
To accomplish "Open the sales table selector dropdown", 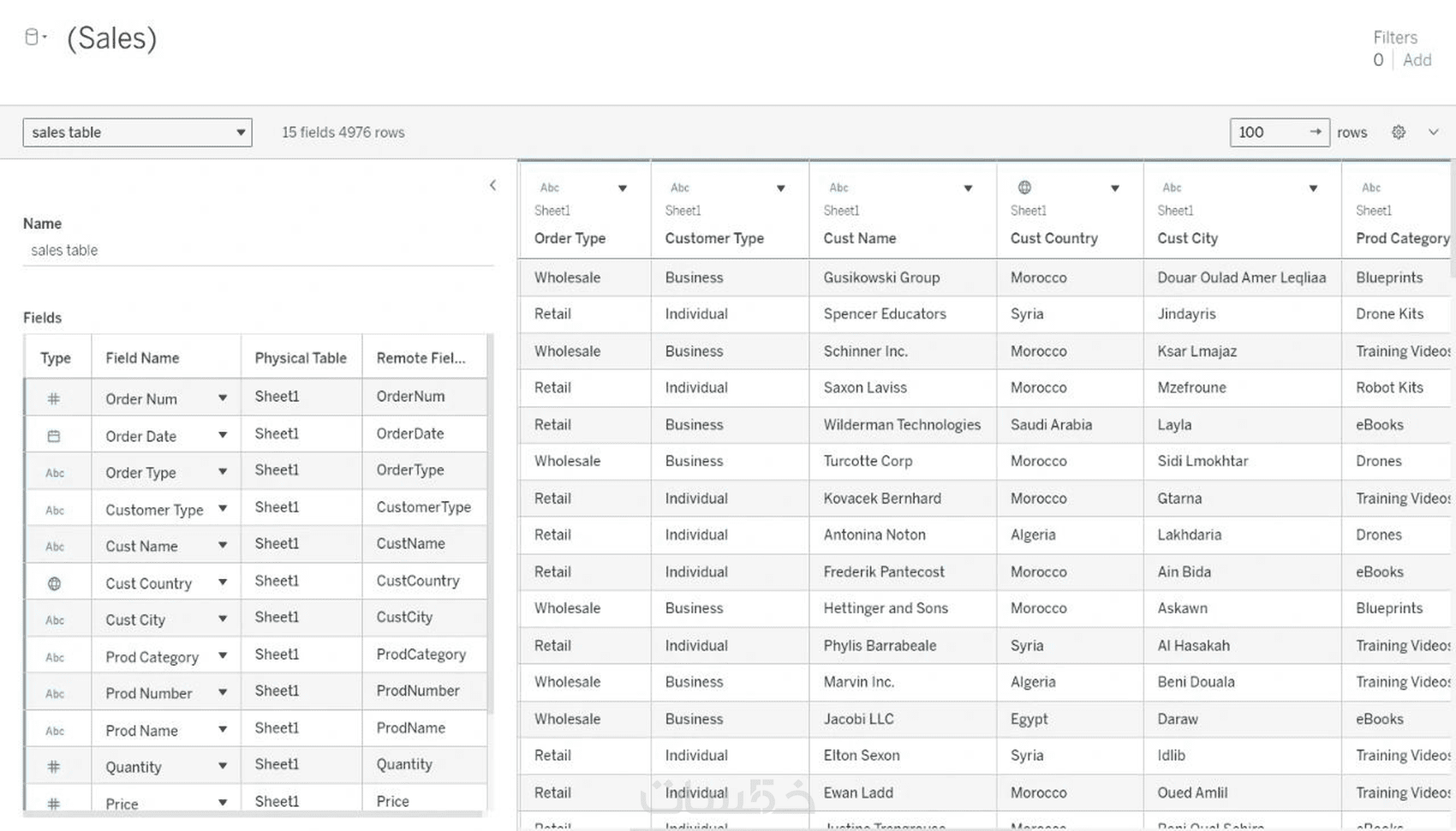I will (x=137, y=132).
